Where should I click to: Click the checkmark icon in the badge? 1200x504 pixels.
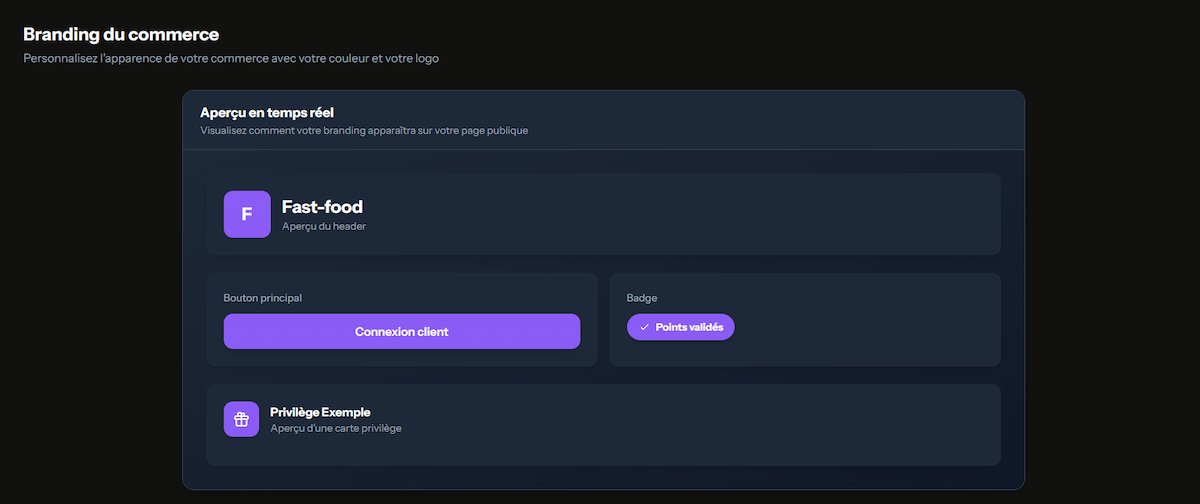click(644, 327)
